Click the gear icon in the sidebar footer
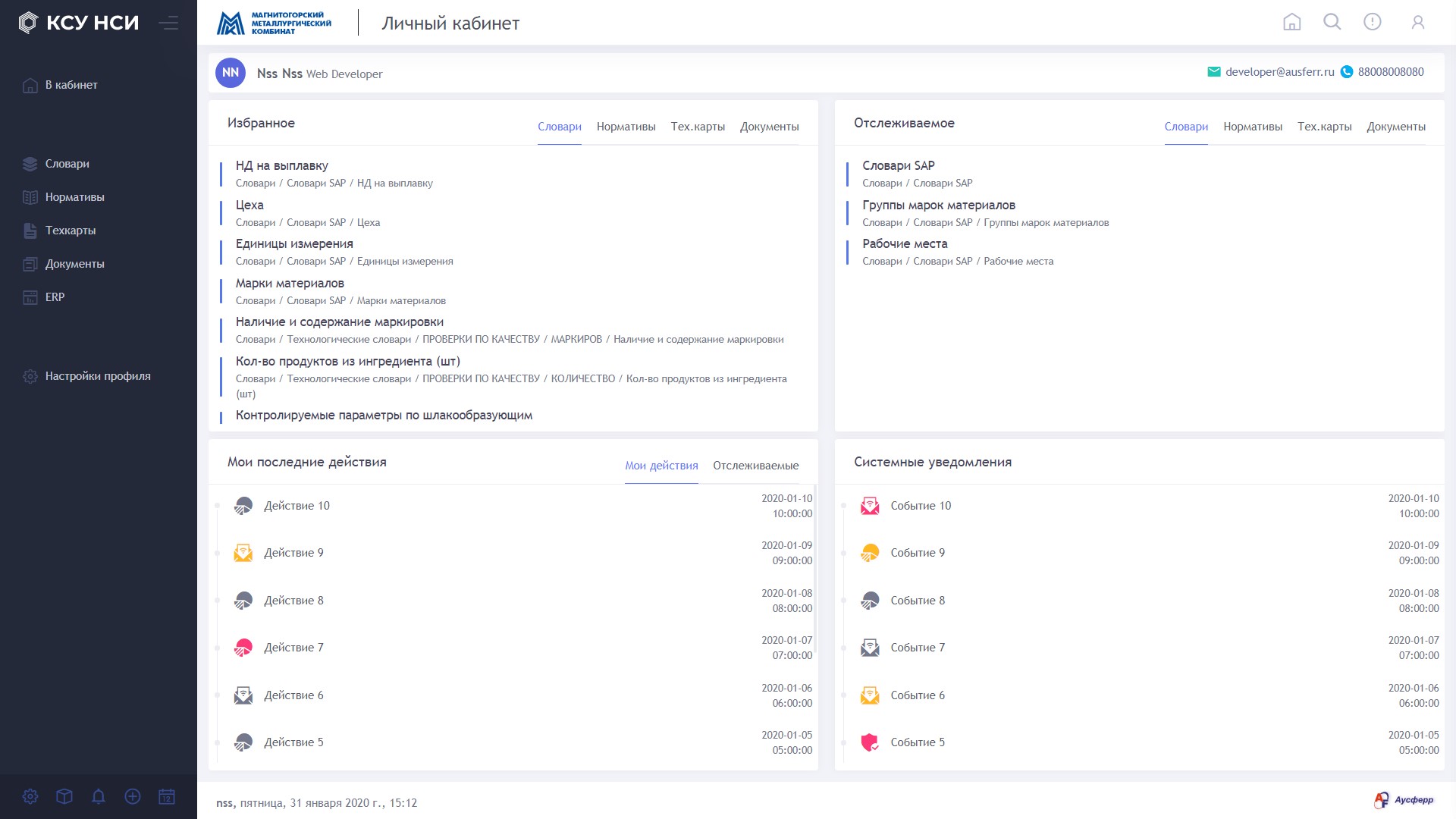The width and height of the screenshot is (1456, 819). (x=30, y=796)
